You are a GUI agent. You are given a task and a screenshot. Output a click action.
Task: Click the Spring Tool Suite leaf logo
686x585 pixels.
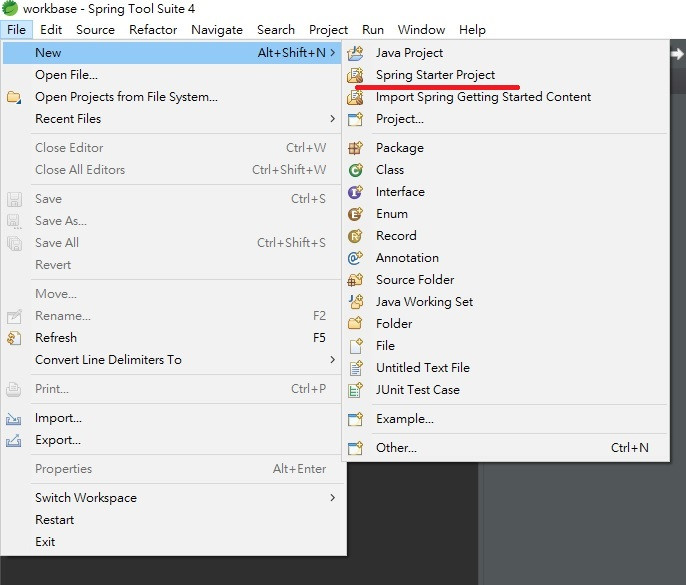(x=10, y=8)
